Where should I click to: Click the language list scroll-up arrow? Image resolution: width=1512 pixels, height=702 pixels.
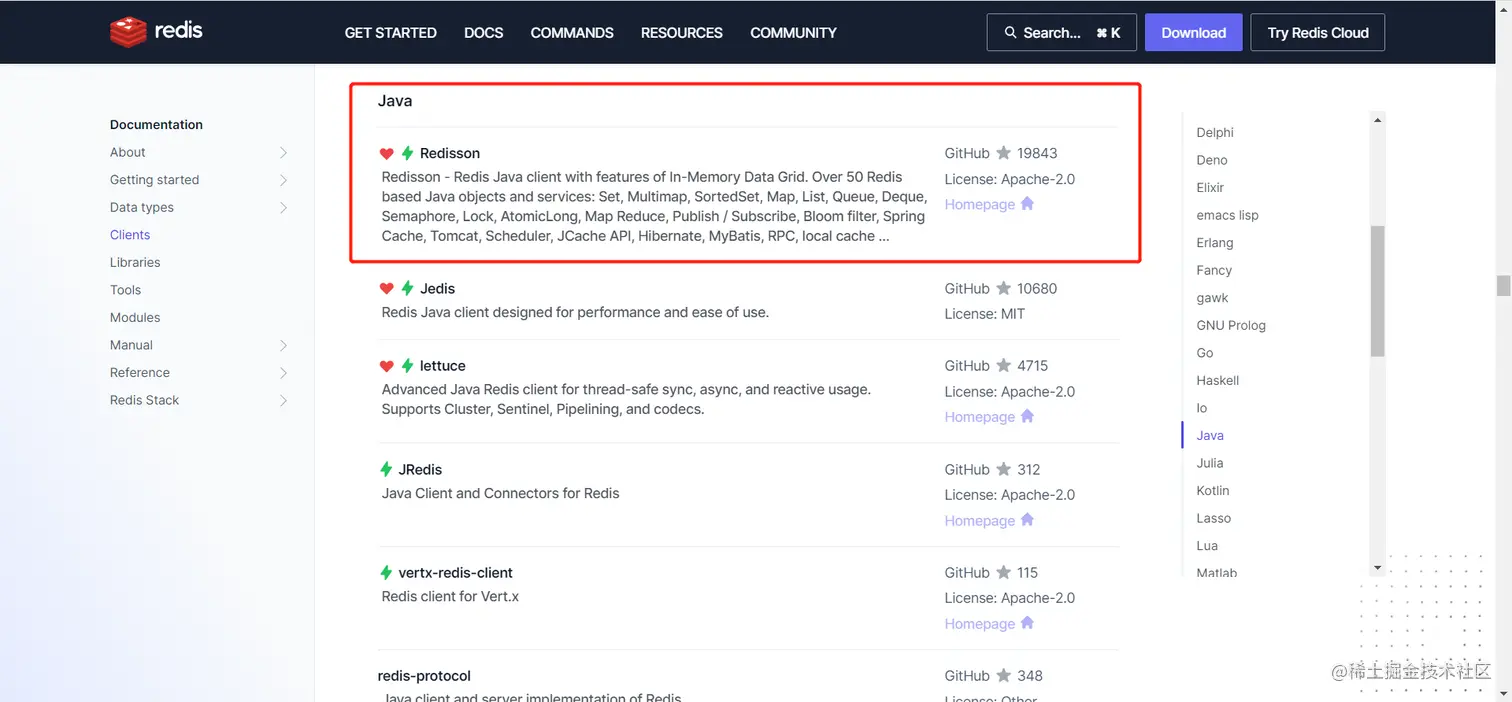point(1377,120)
